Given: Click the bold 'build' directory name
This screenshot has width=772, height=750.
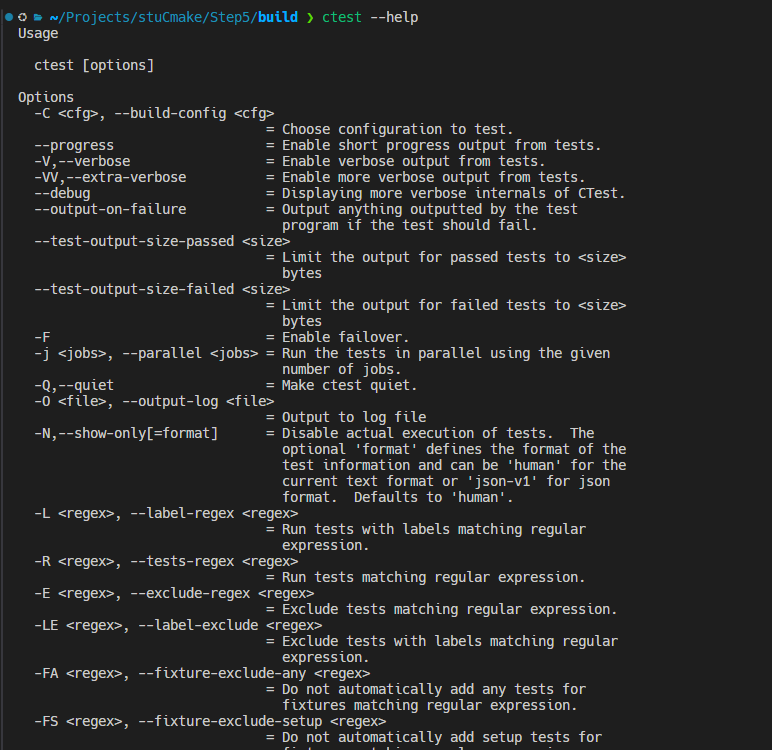Looking at the screenshot, I should pos(277,17).
